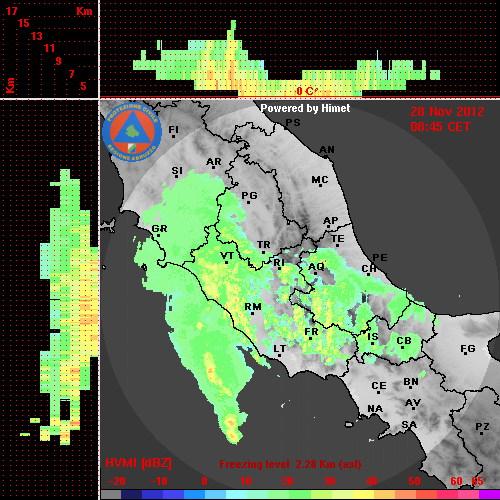Click the '65' value on dBZ scale
Image resolution: width=500 pixels, height=500 pixels.
(478, 481)
